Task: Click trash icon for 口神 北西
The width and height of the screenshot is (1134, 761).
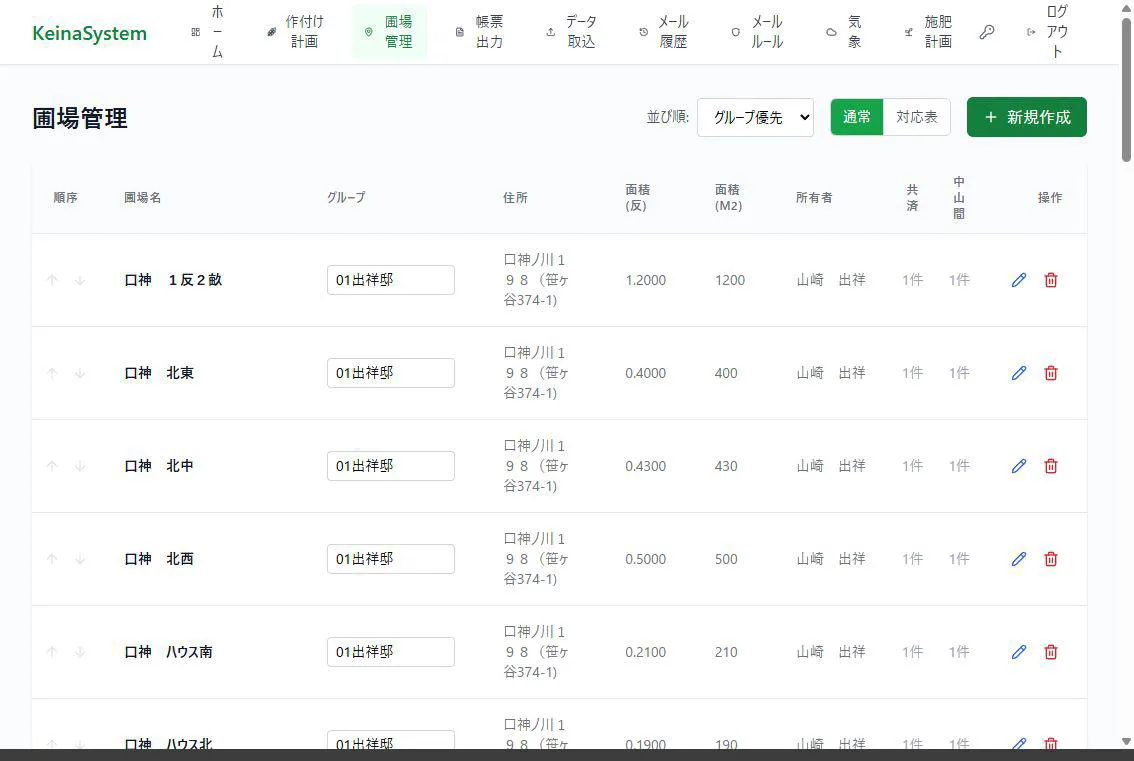Action: (x=1050, y=559)
